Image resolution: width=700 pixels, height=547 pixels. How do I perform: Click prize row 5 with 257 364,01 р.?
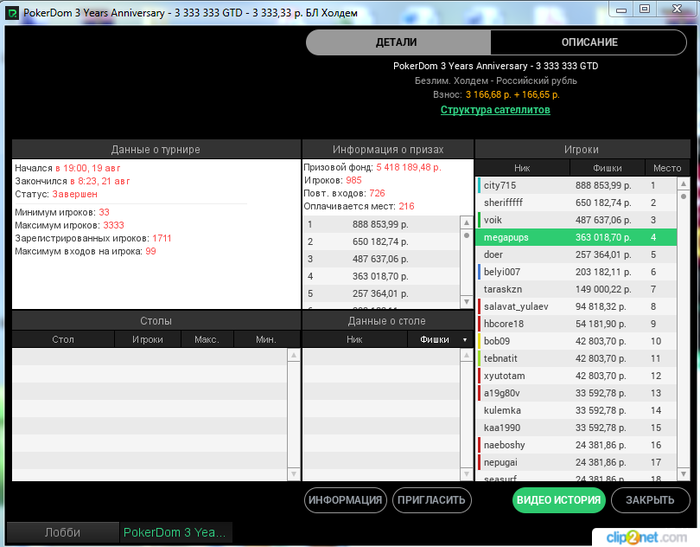coord(382,294)
